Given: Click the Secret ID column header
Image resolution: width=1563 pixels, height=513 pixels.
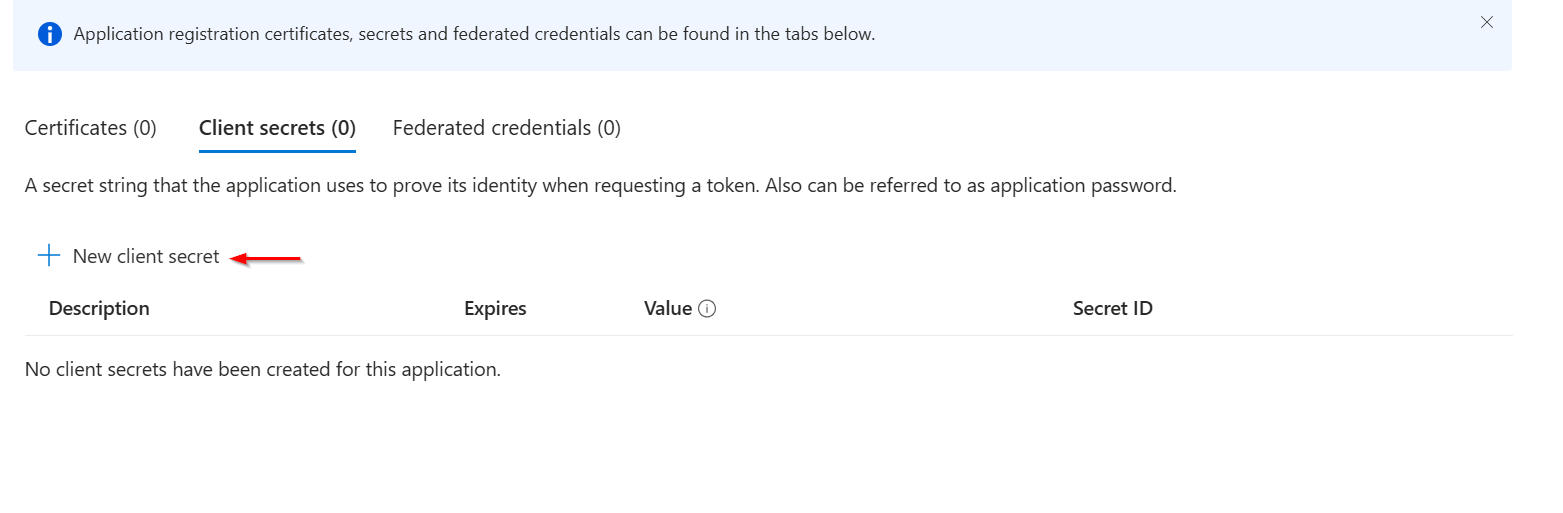Looking at the screenshot, I should click(x=1112, y=309).
